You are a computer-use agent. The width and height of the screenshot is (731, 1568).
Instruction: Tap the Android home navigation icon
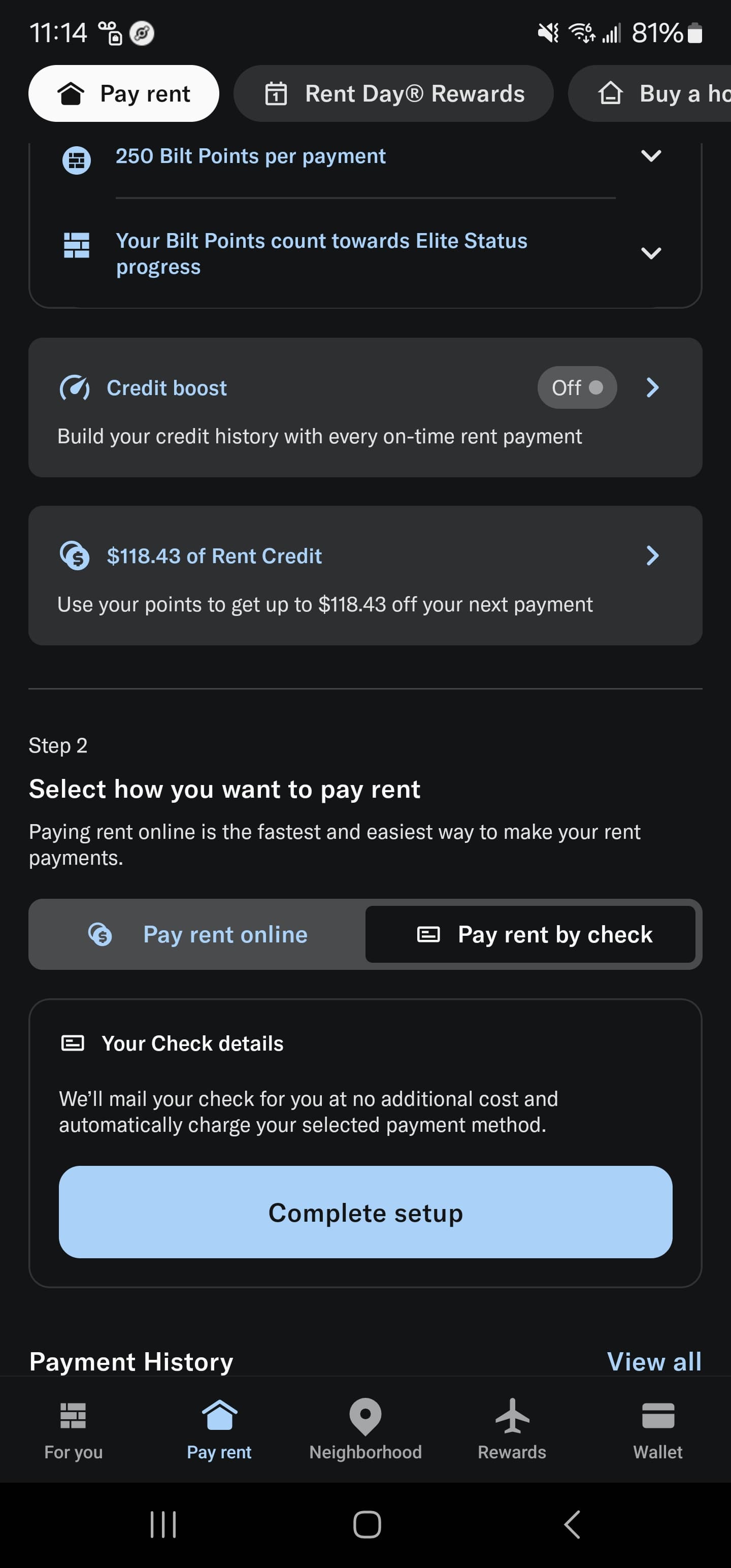pyautogui.click(x=367, y=1524)
